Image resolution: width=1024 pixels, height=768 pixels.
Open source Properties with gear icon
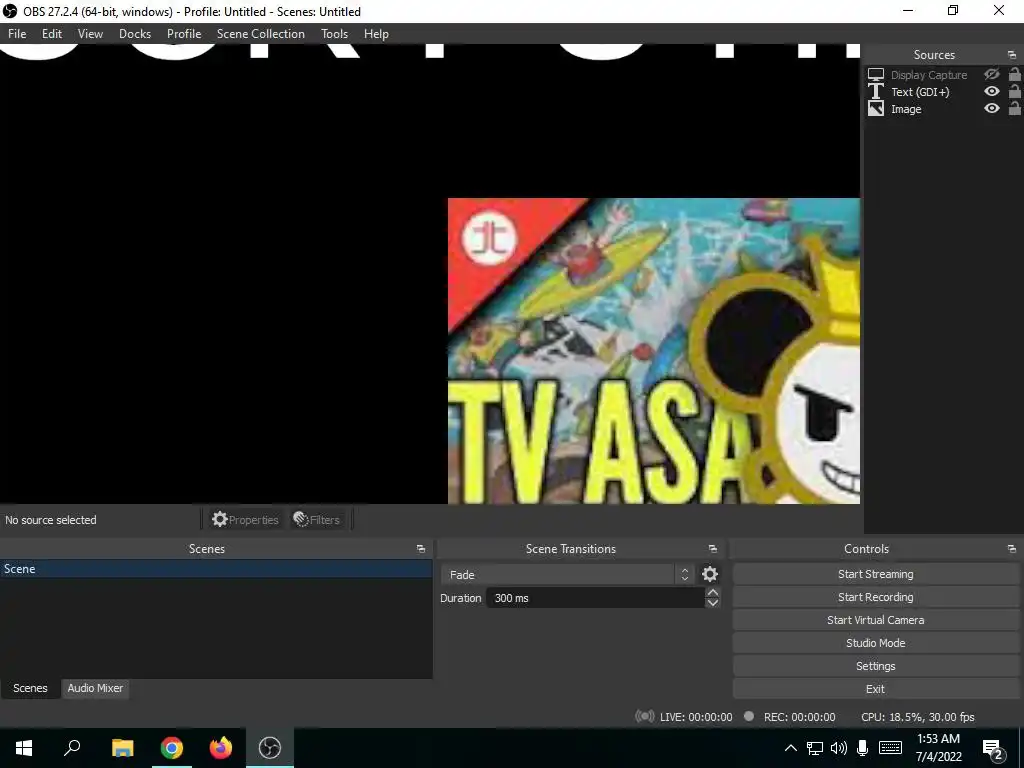coord(246,520)
